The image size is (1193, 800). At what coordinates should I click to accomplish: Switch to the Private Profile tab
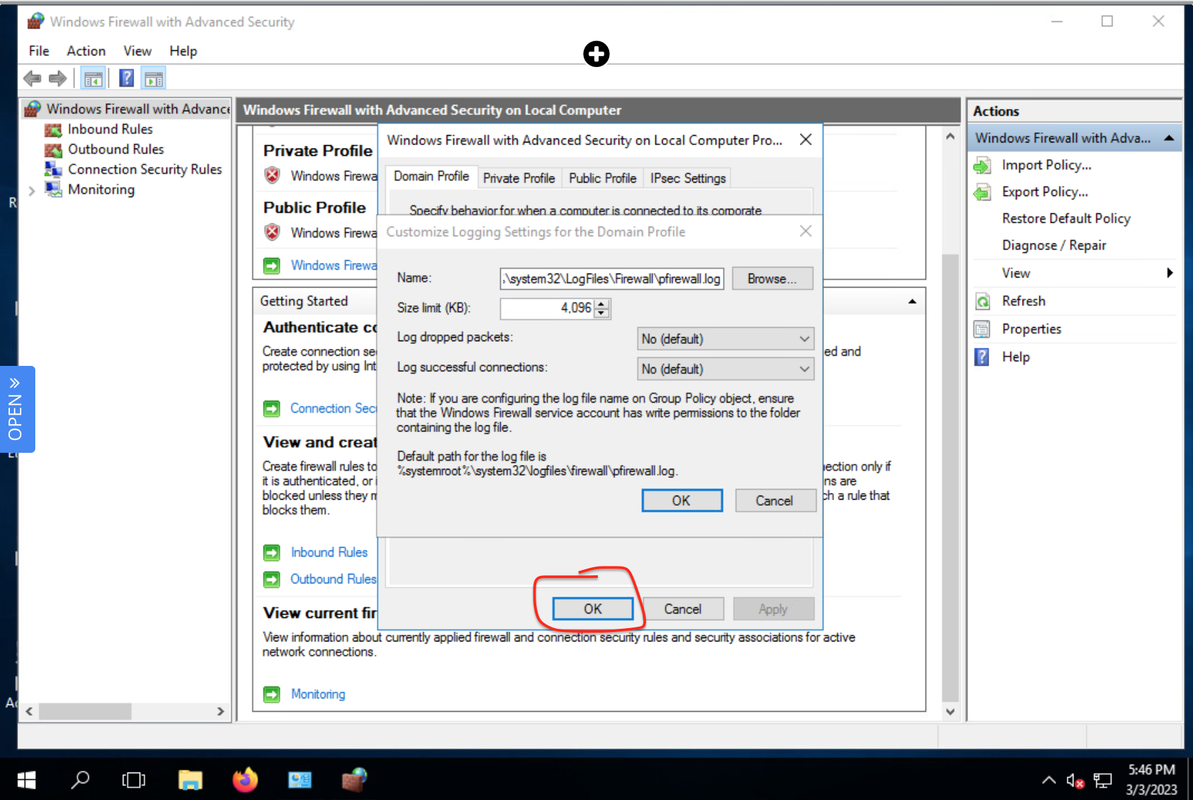click(x=519, y=178)
